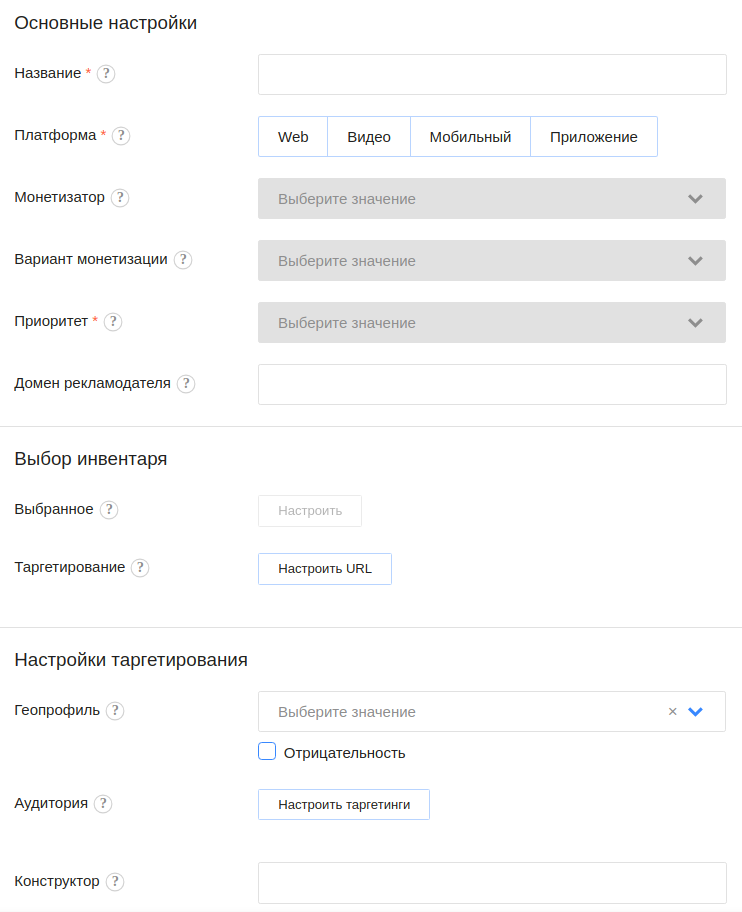742x912 pixels.
Task: Click the help icon beside Таргетирование
Action: [140, 567]
